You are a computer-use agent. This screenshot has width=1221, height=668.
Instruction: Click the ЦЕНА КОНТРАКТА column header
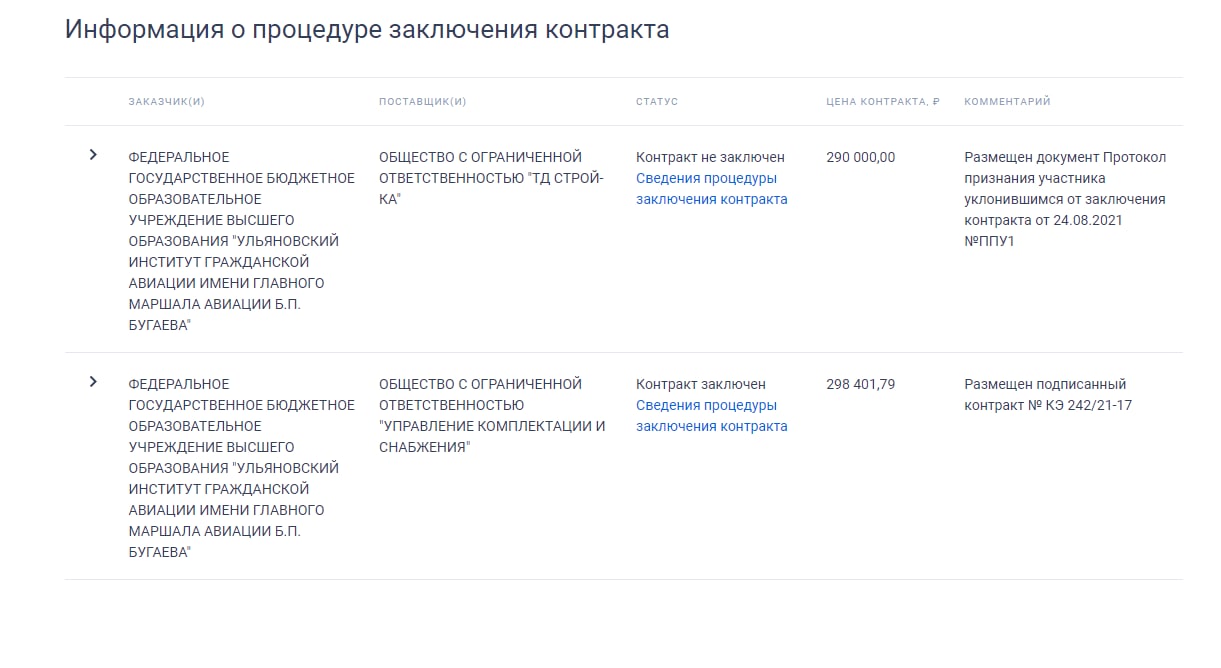(883, 102)
